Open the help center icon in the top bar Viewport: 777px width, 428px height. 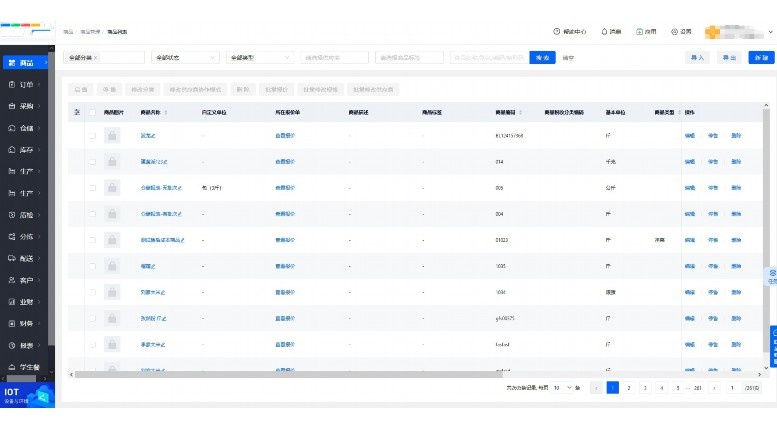[556, 31]
